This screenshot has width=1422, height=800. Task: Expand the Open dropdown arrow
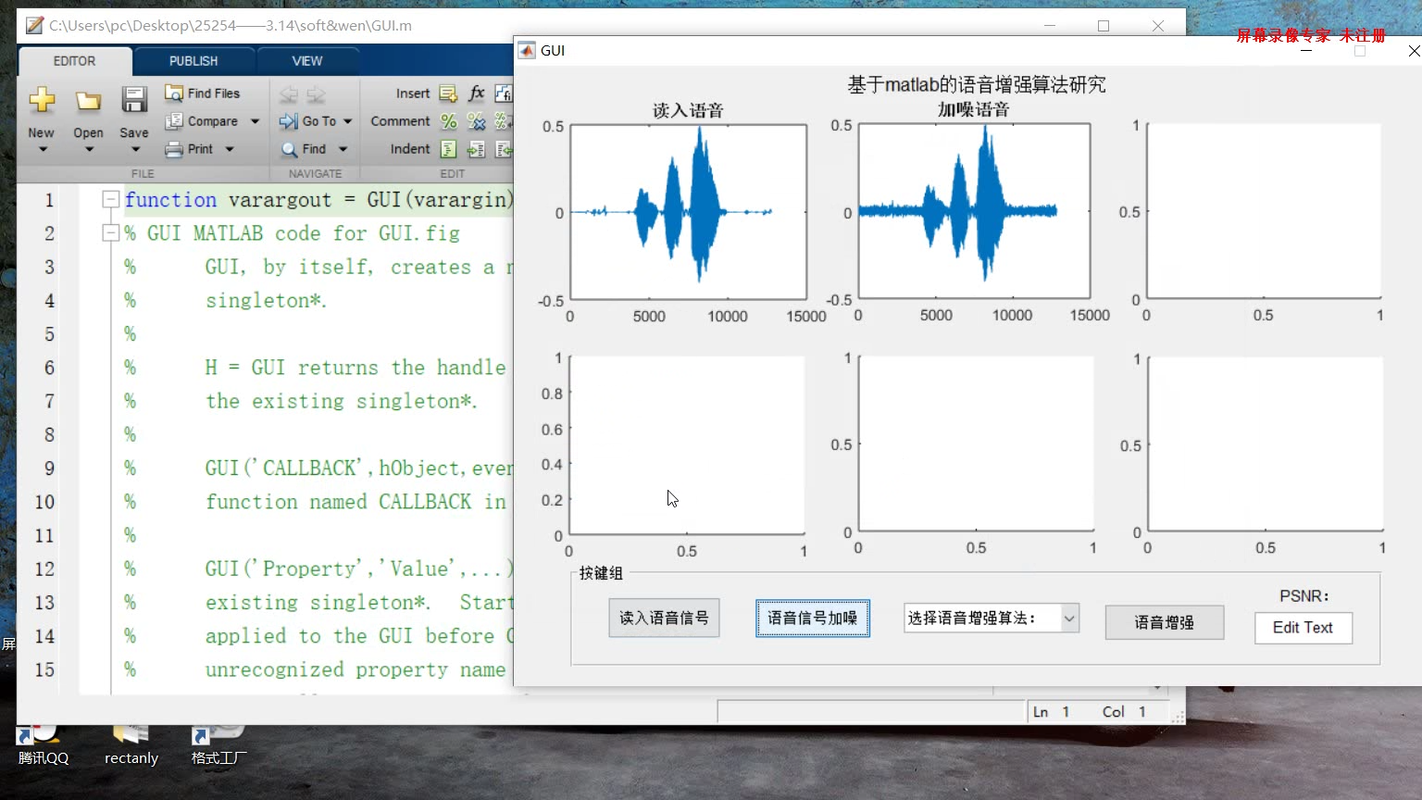click(88, 150)
